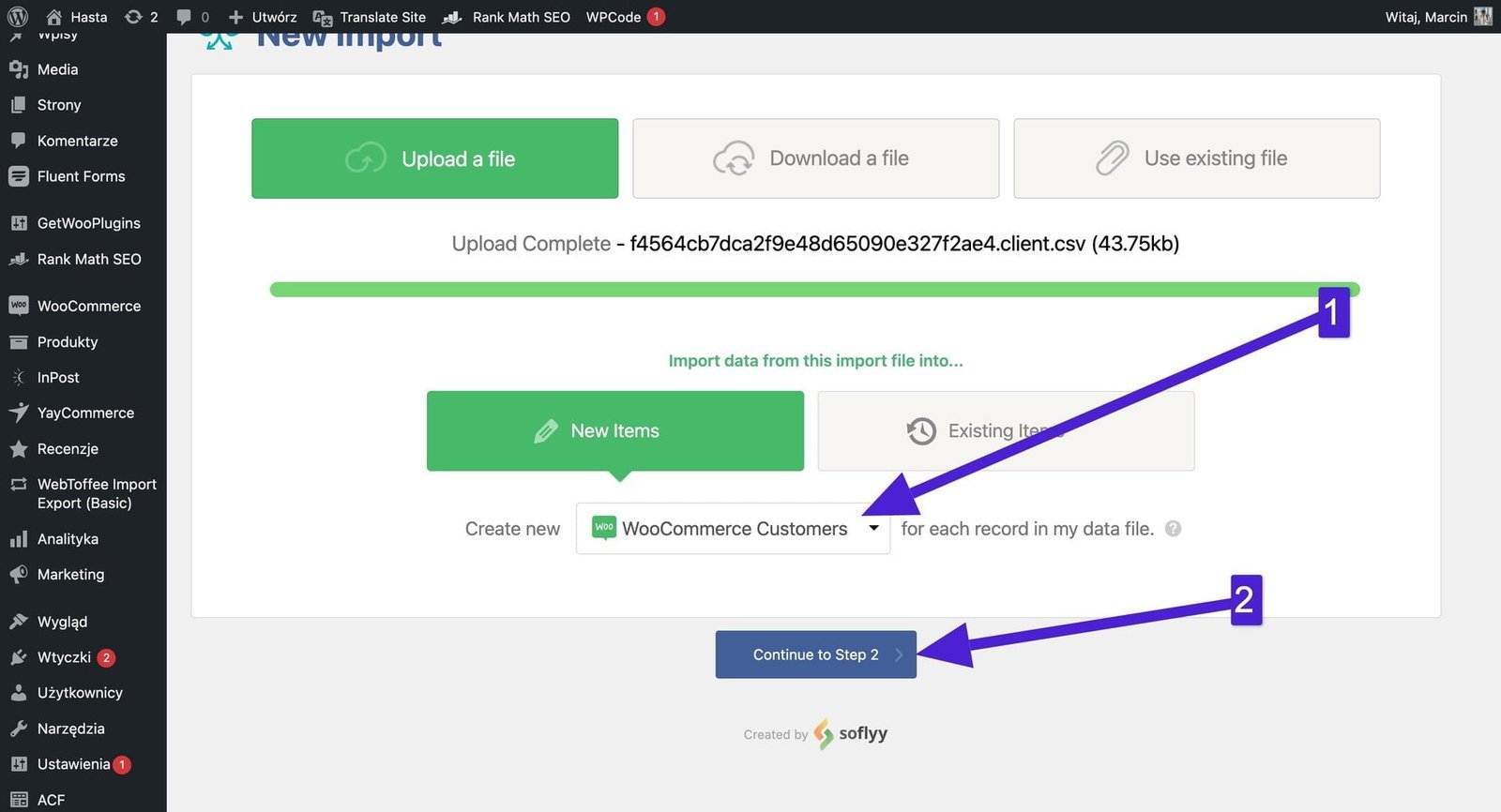Image resolution: width=1501 pixels, height=812 pixels.
Task: Click the Recenzje star icon
Action: (x=18, y=449)
